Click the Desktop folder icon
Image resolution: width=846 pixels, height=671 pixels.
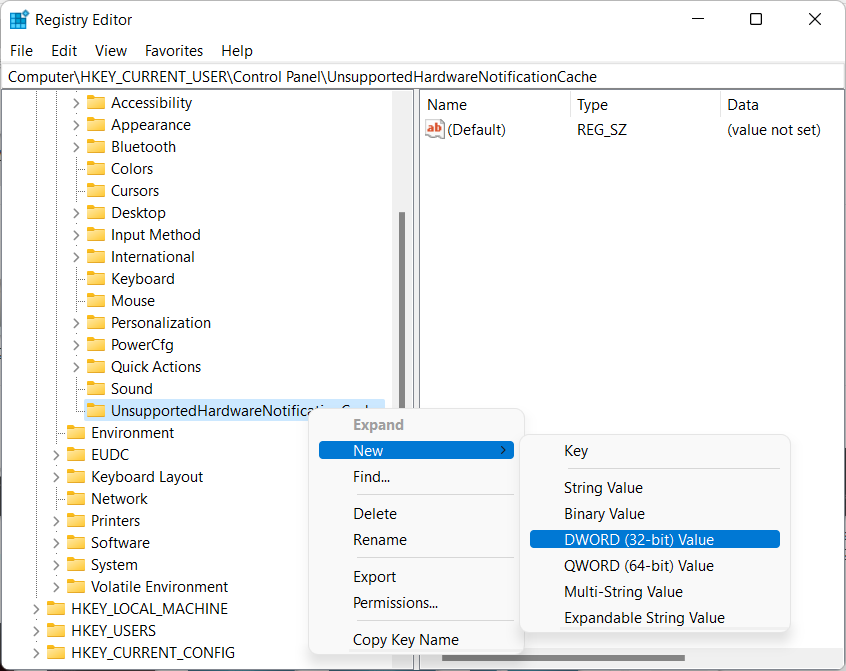click(x=96, y=213)
